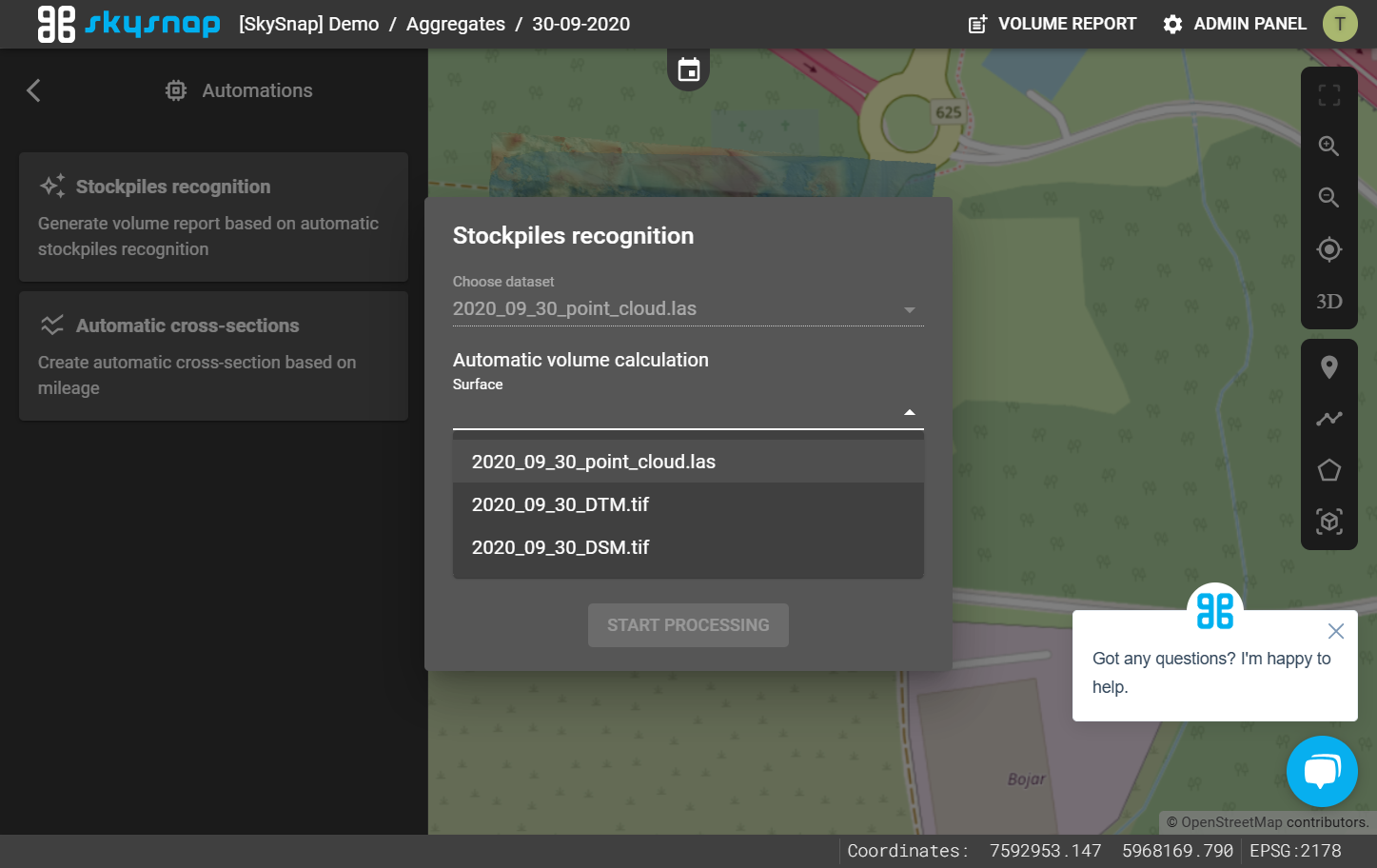The height and width of the screenshot is (868, 1377).
Task: Choose 2020_09_30_DTM.tif surface option
Action: click(x=688, y=504)
